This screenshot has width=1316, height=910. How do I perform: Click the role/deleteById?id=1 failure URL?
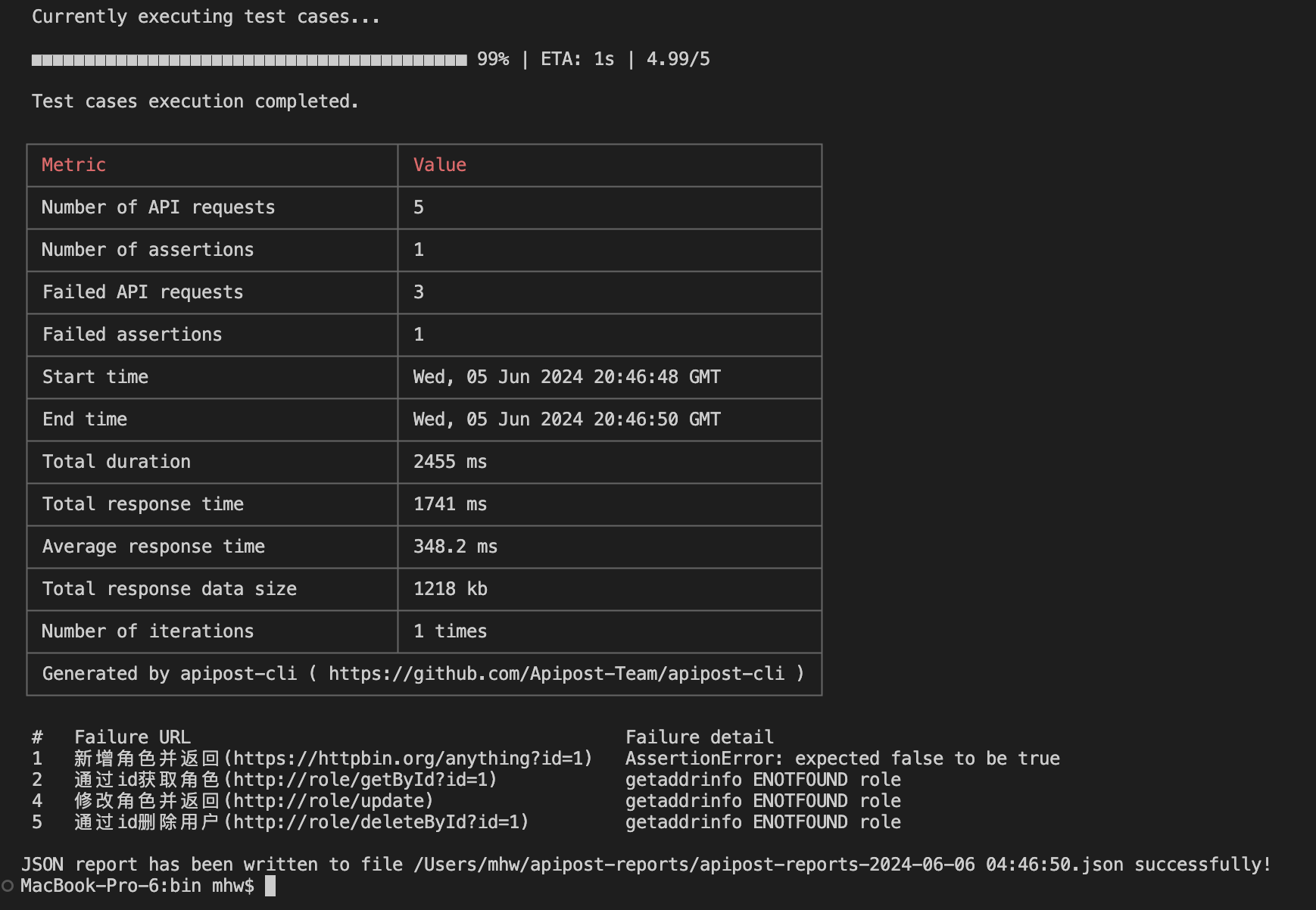pos(381,822)
